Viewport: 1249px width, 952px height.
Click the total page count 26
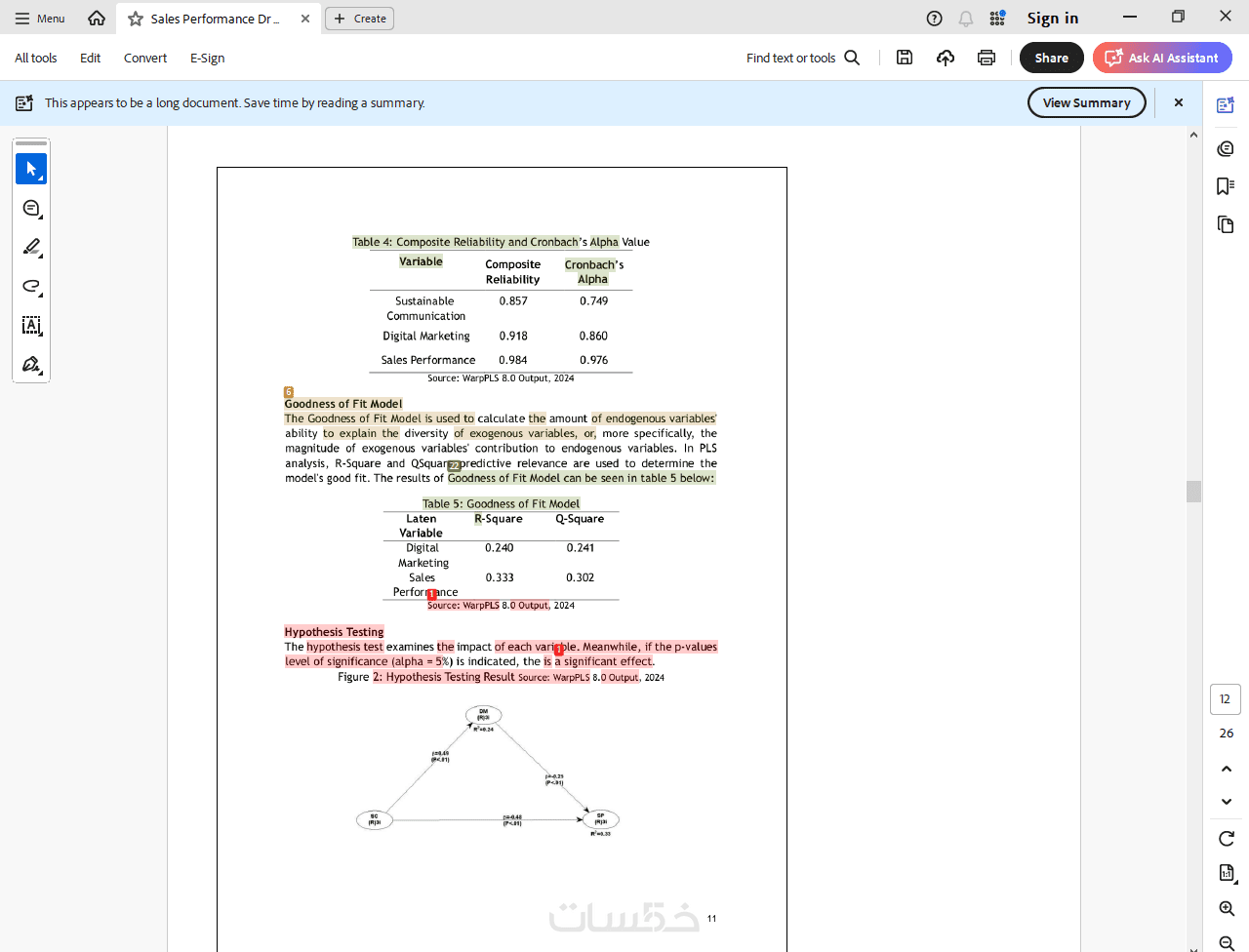[1227, 734]
